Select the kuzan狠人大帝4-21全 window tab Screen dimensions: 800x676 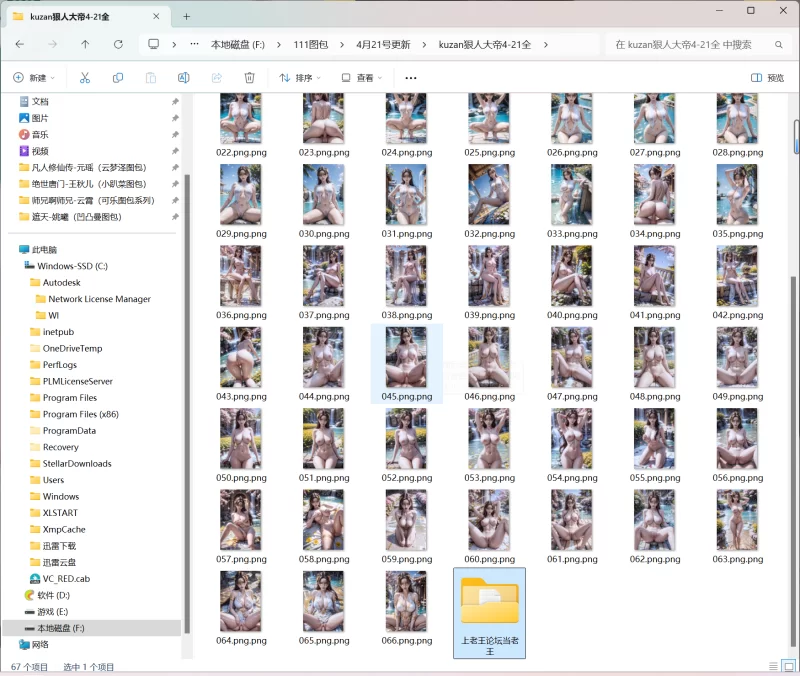pos(80,16)
